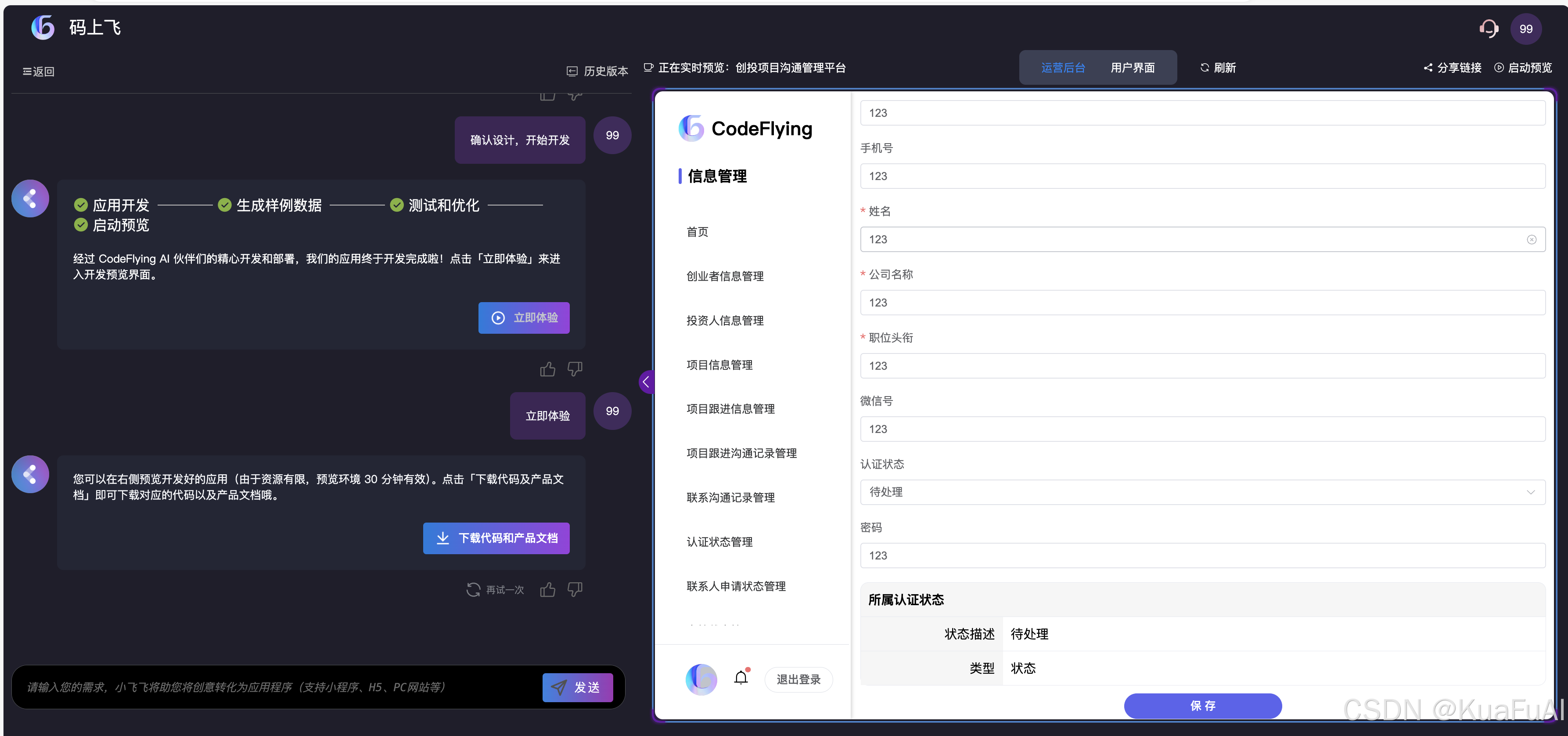Screen dimensions: 1568x736
Task: Click the 下载代码和产品文档 button
Action: point(496,538)
